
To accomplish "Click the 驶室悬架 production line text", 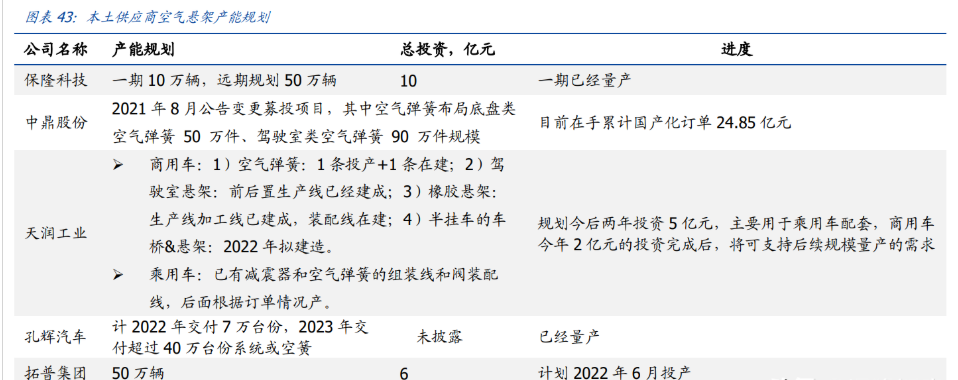I will click(x=324, y=192).
